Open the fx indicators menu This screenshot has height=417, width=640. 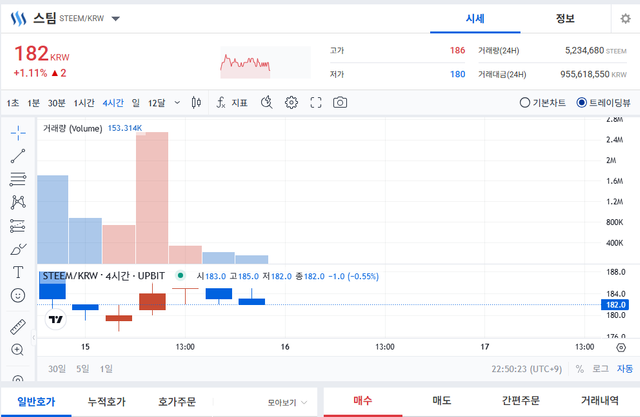[x=232, y=102]
